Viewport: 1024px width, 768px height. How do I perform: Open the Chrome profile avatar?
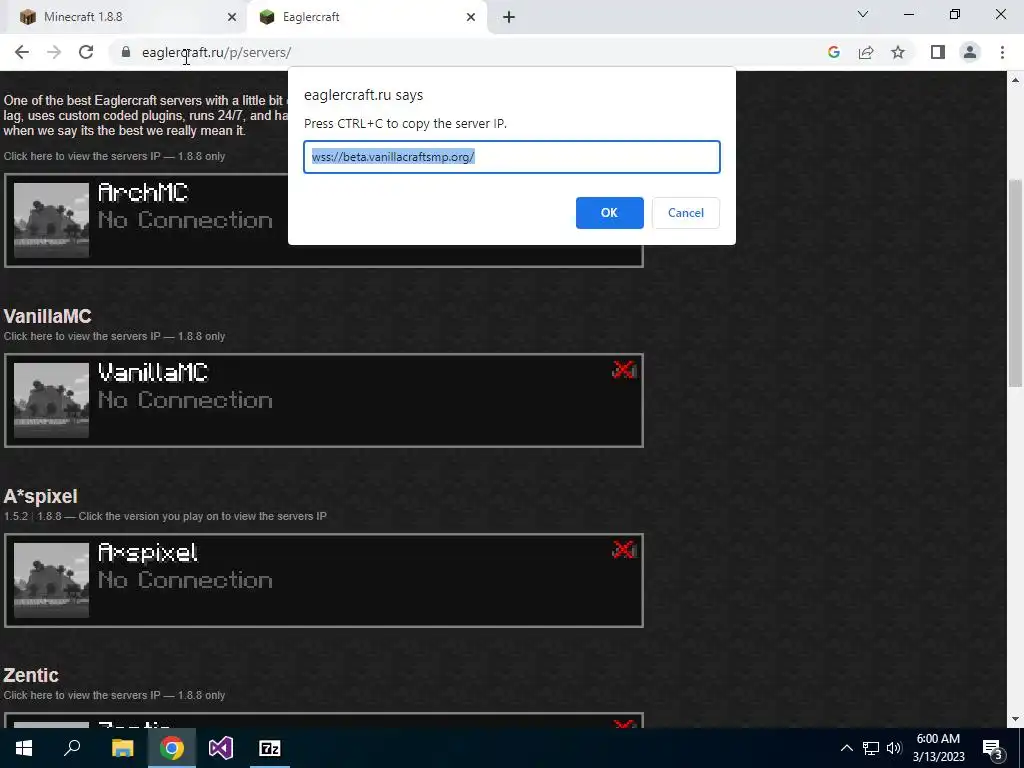click(970, 52)
